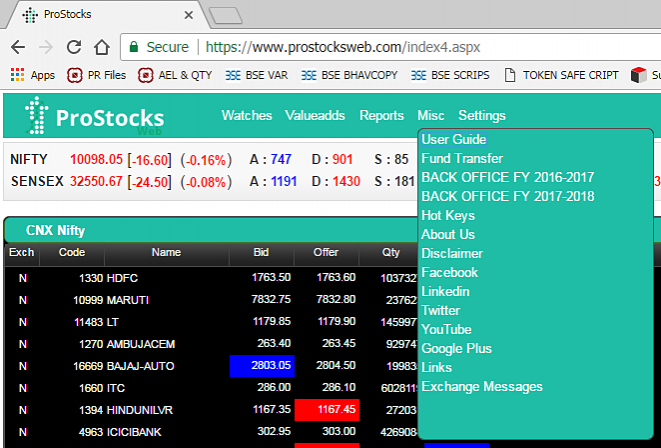The width and height of the screenshot is (661, 448).
Task: Select the HDFC row name
Action: [122, 278]
